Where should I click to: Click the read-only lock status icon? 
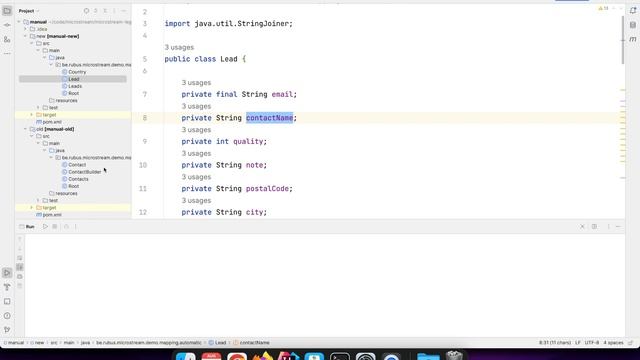[631, 343]
